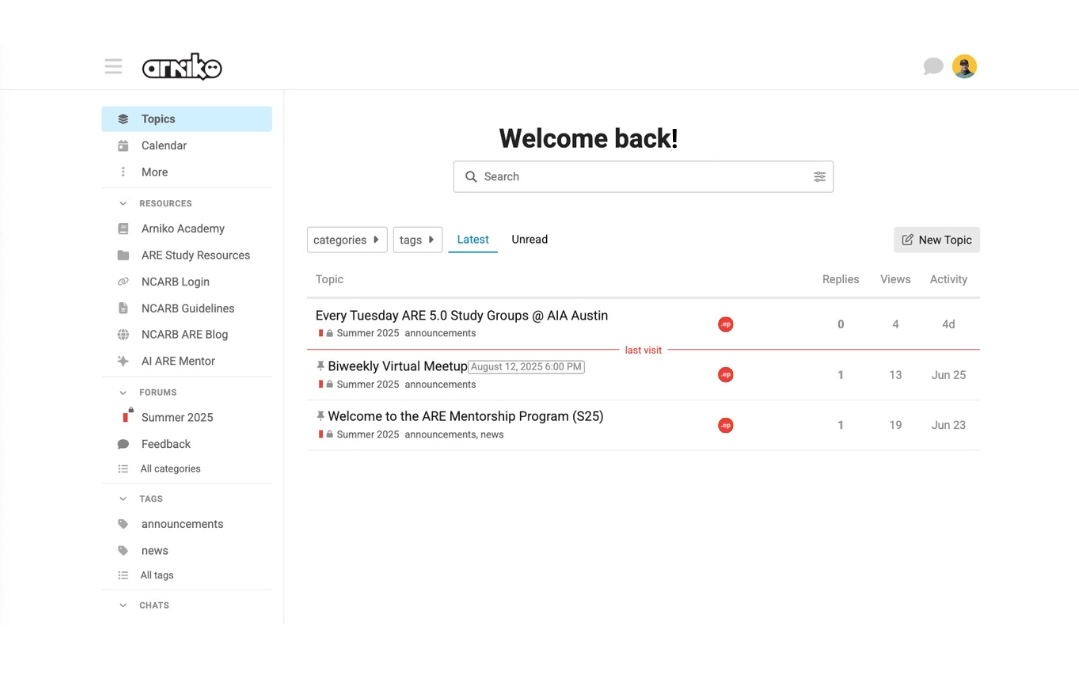Open the chat bubble icon in header
The width and height of the screenshot is (1079, 674).
click(x=932, y=66)
